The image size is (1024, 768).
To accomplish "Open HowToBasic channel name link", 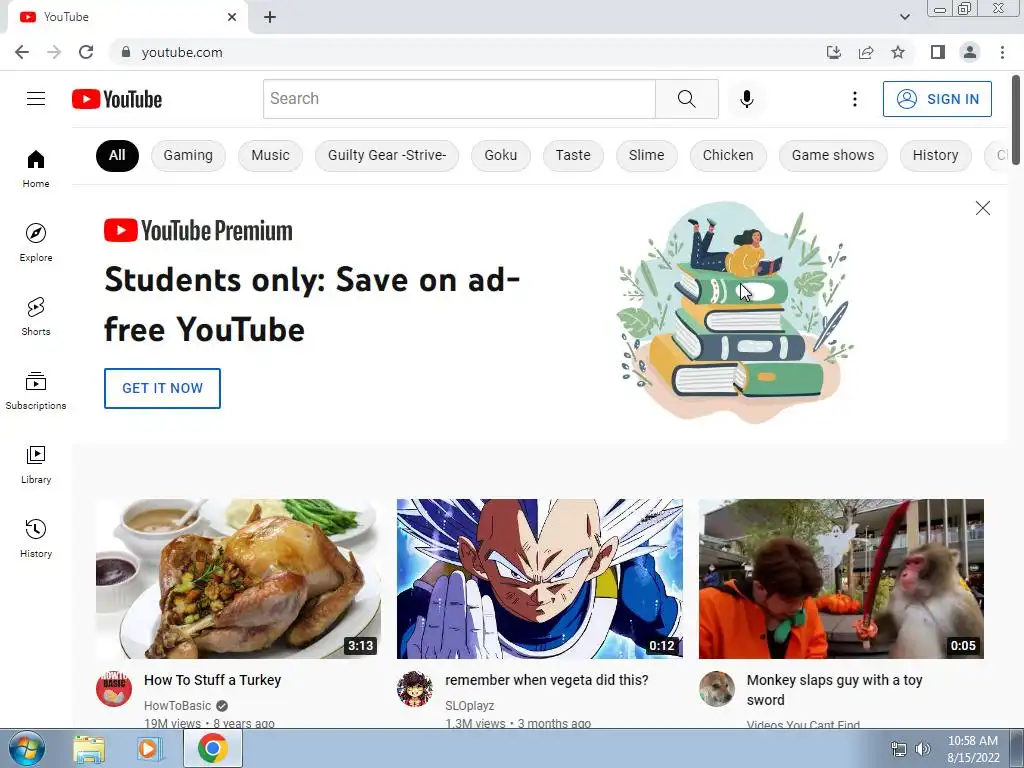I will point(178,705).
